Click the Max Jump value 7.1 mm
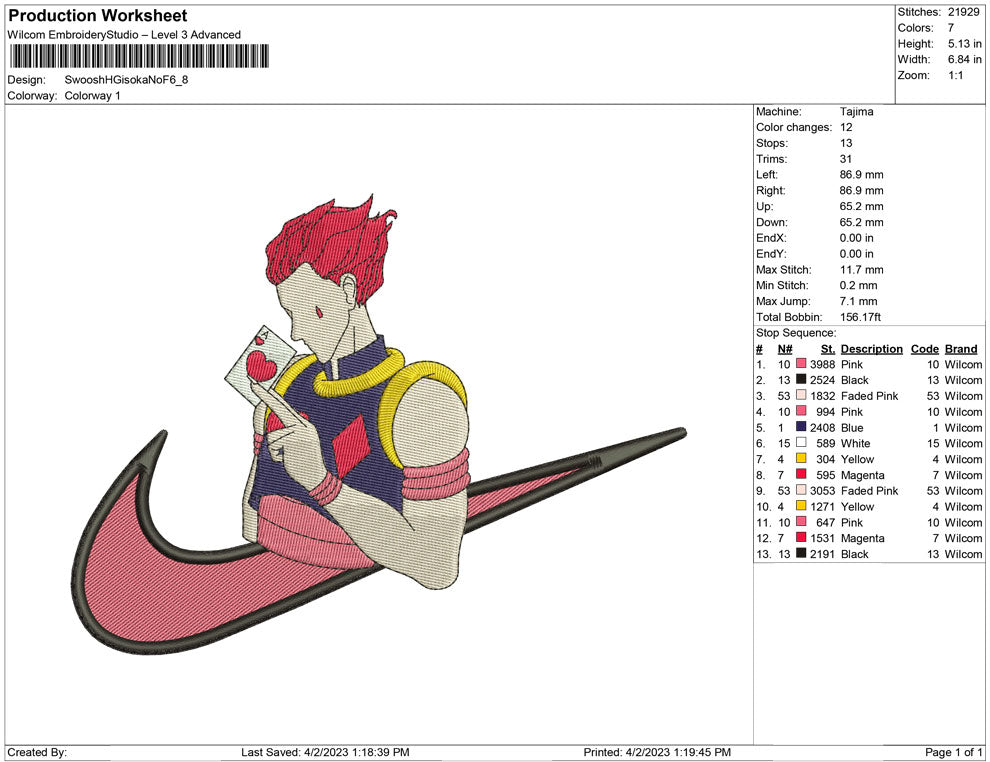 pos(859,301)
